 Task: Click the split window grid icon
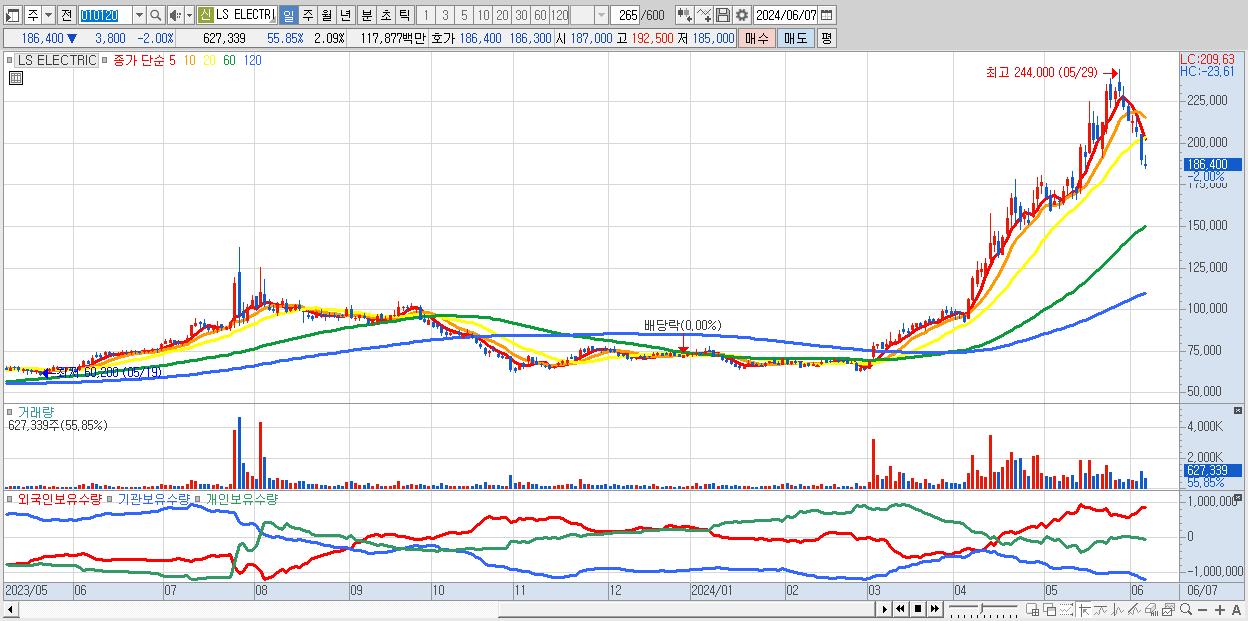click(x=1033, y=610)
